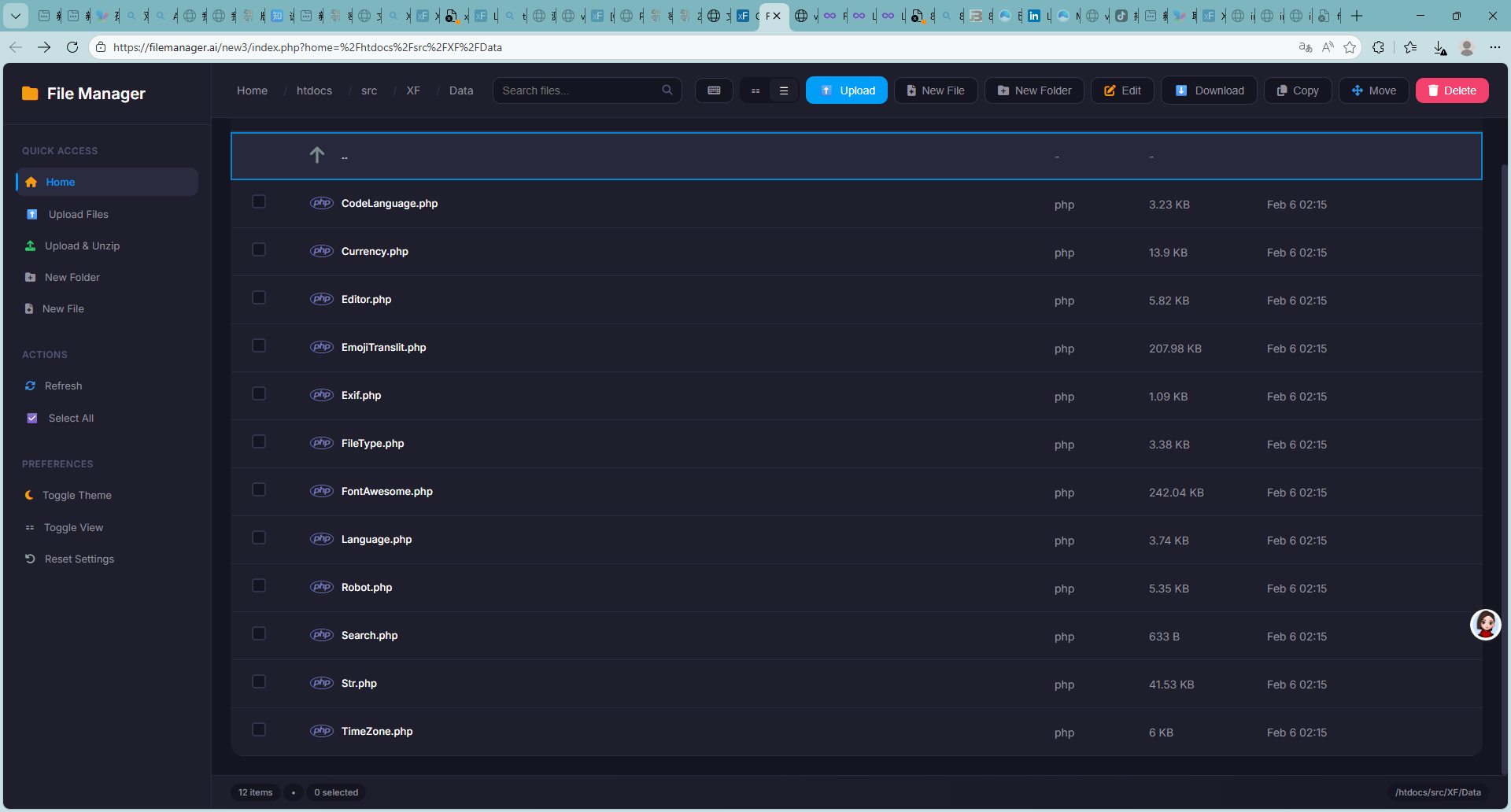
Task: Focus the Search files input field
Action: [x=578, y=90]
